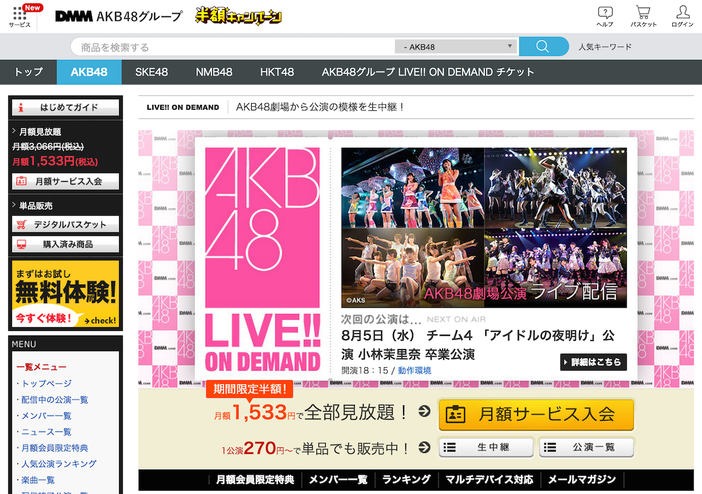Click the red info icon on はじめてガイド
This screenshot has height=494, width=702.
(21, 107)
